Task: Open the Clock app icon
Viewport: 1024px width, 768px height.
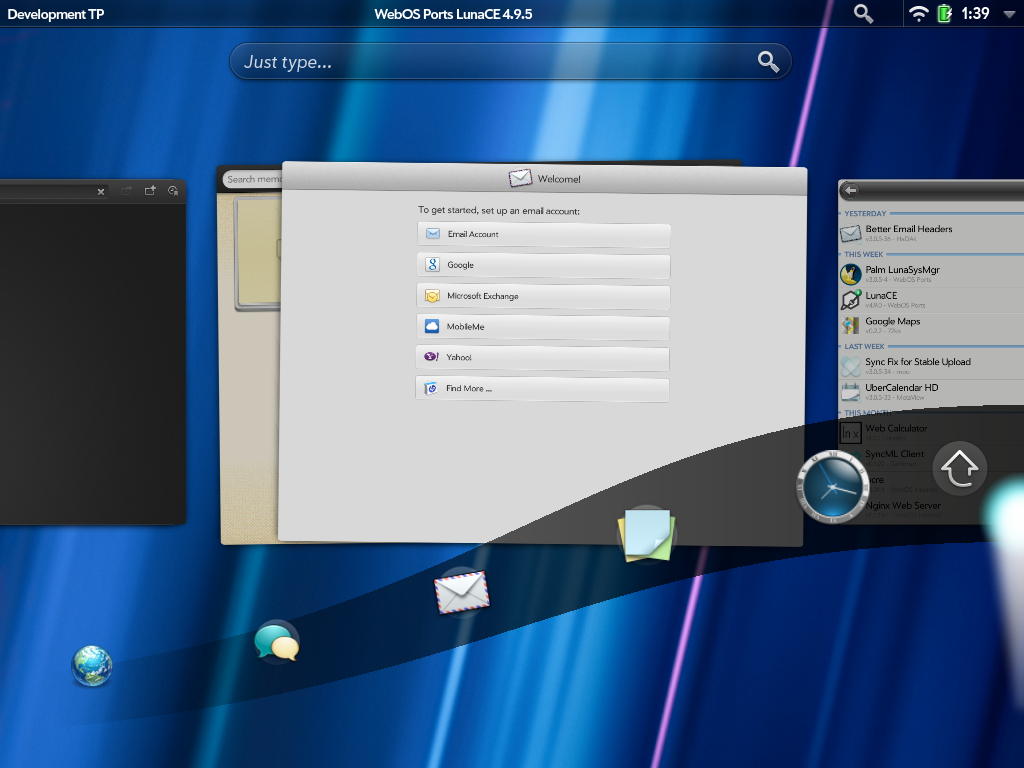Action: pos(832,487)
